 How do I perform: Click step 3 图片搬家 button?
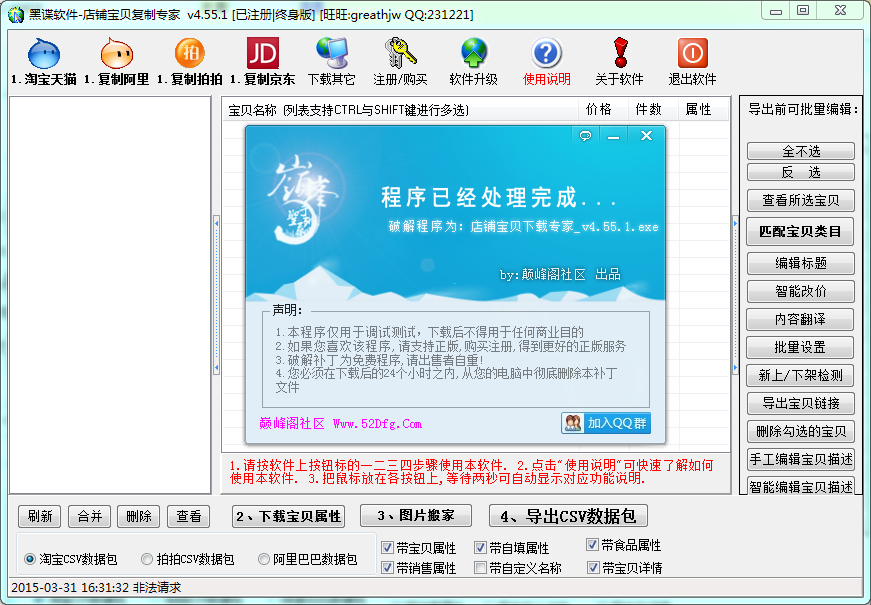point(416,516)
